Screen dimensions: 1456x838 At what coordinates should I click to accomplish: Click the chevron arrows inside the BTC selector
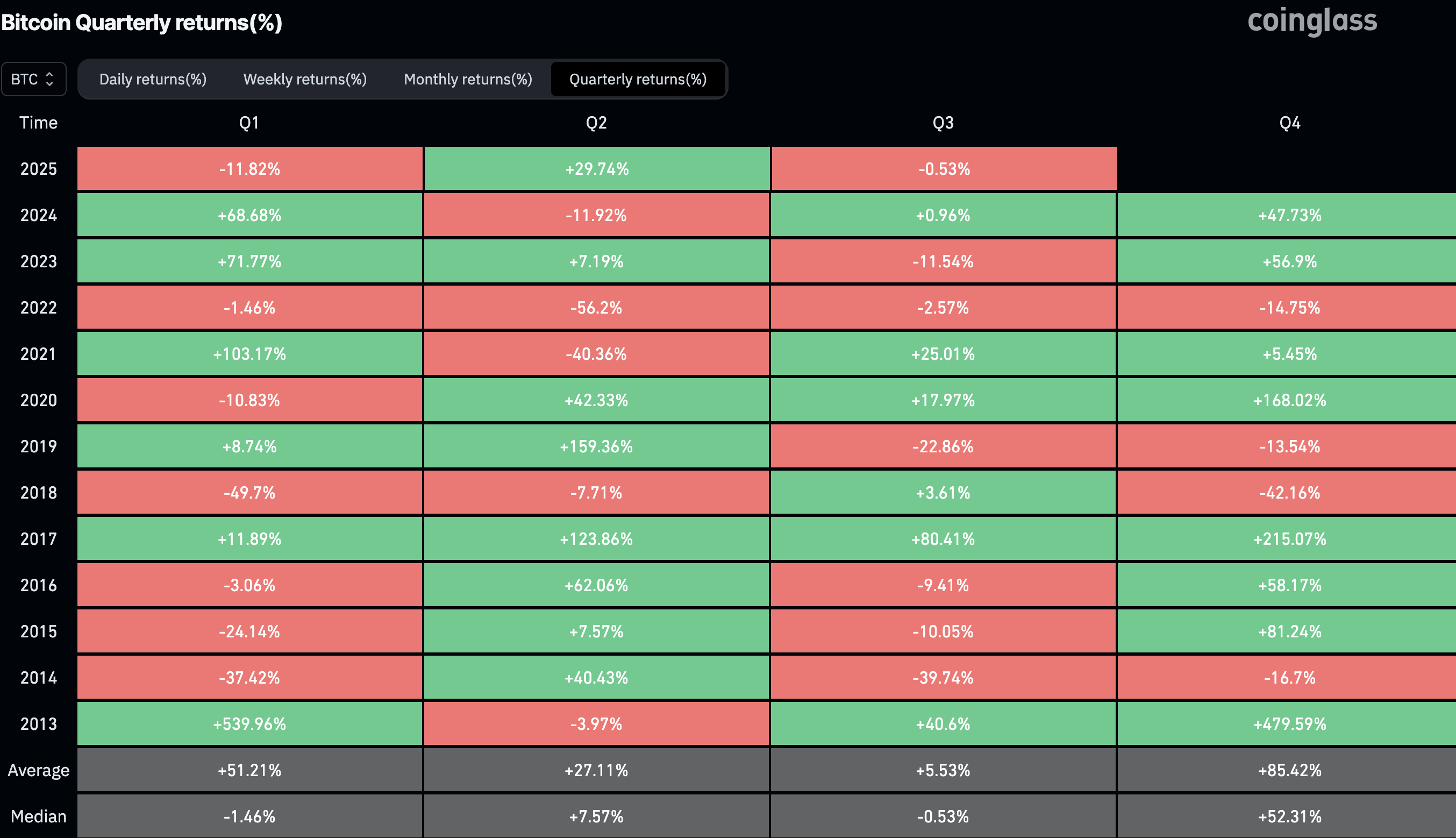(x=51, y=79)
